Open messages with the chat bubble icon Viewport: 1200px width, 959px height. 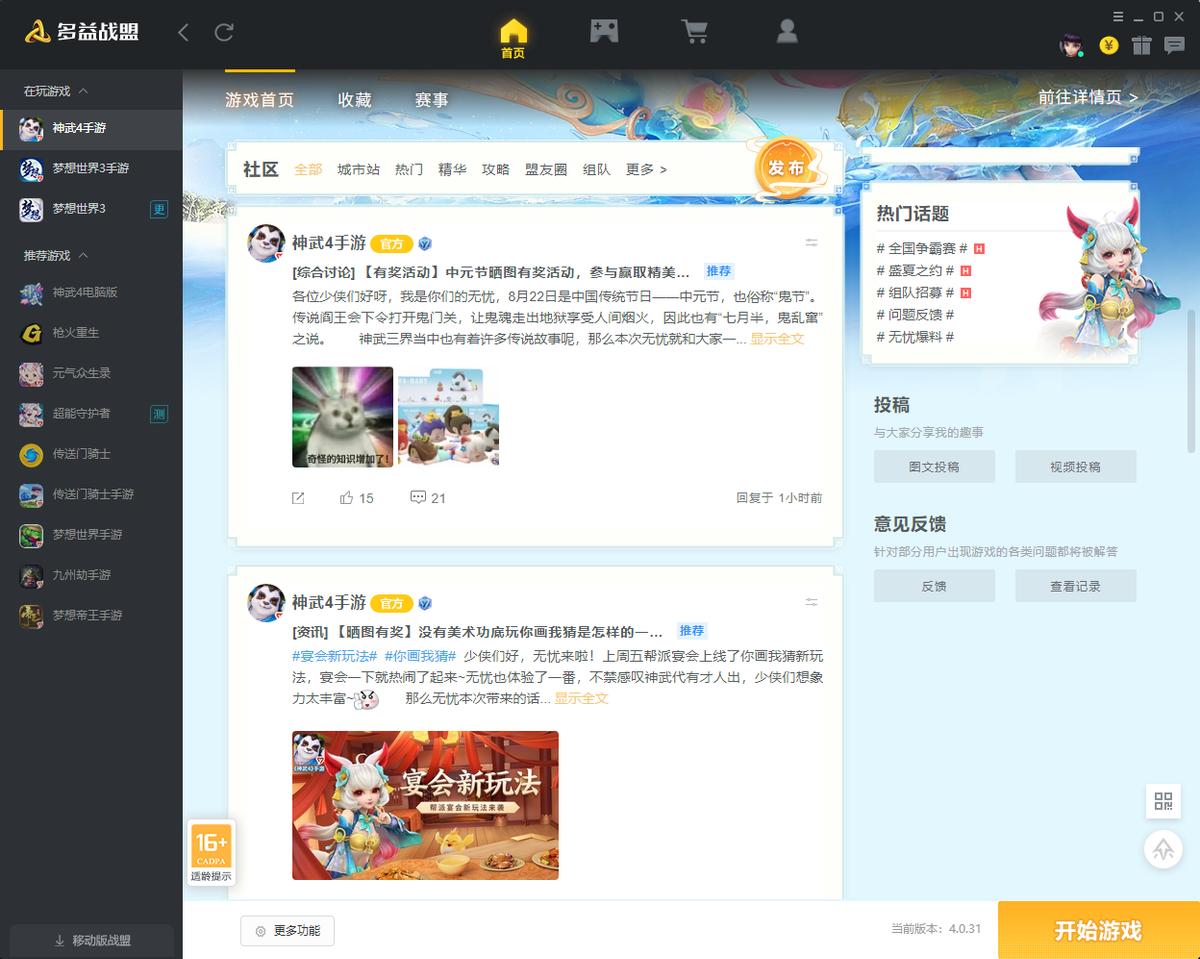click(x=1175, y=44)
